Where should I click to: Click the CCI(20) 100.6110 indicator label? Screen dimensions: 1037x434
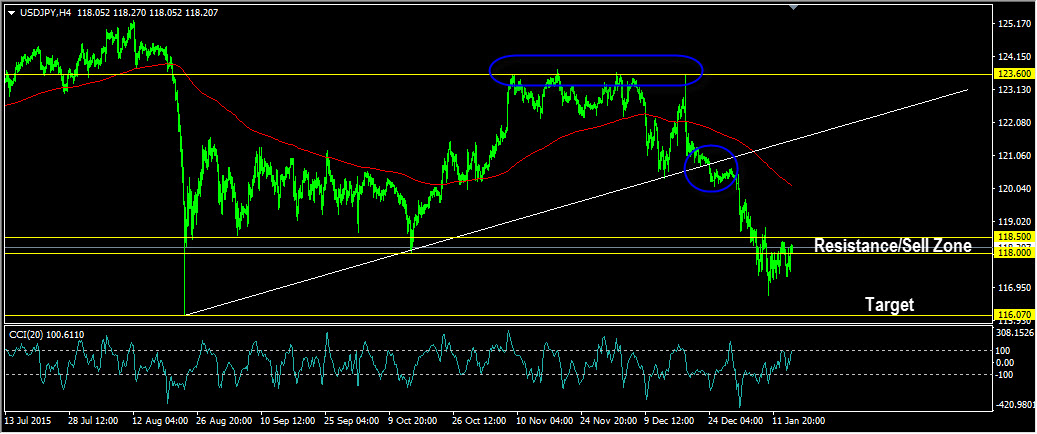pos(46,335)
